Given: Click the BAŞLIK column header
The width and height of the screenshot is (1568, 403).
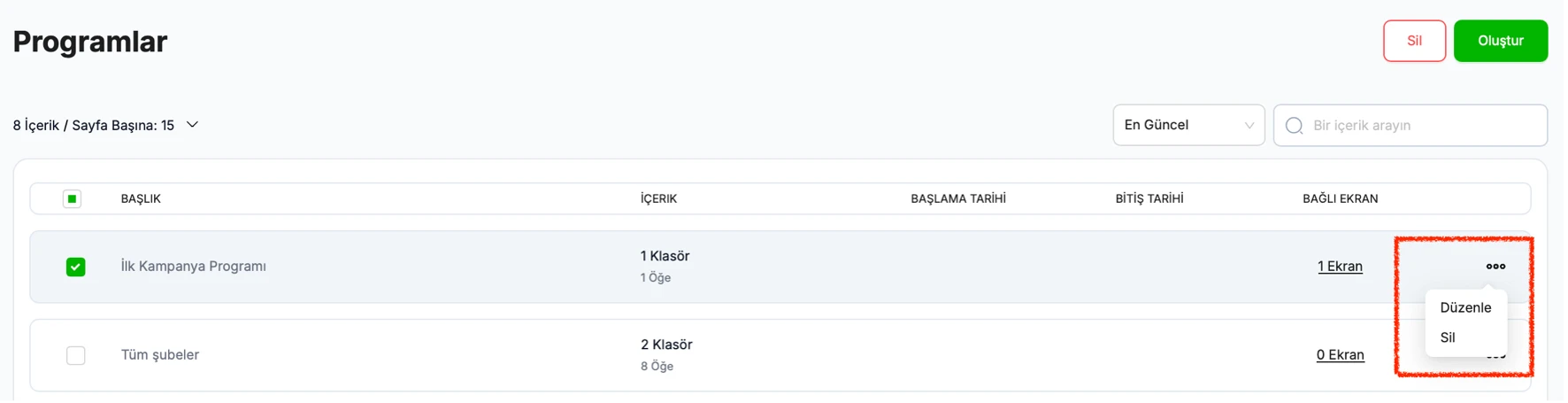Looking at the screenshot, I should click(141, 198).
